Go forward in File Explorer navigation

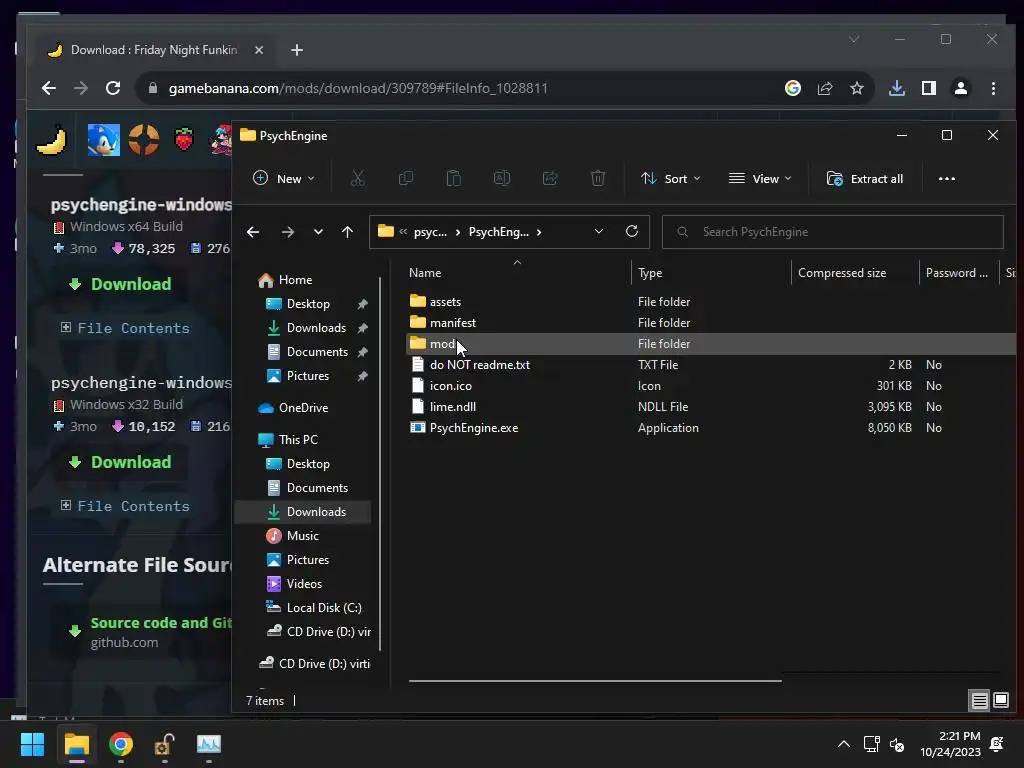click(287, 232)
